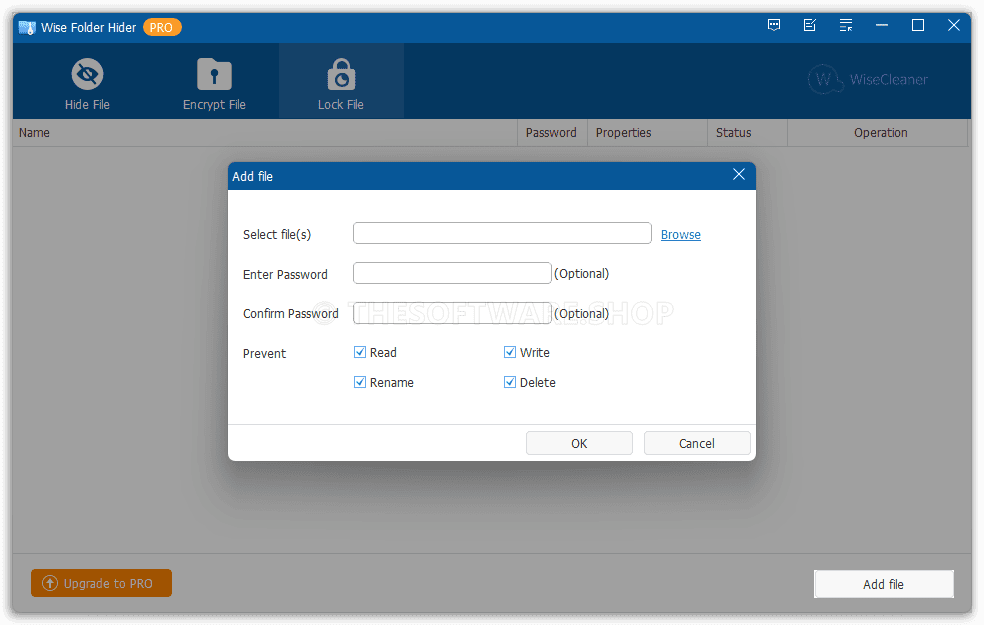Screen dimensions: 984x625
Task: Click the edit note icon in title bar
Action: coord(810,25)
